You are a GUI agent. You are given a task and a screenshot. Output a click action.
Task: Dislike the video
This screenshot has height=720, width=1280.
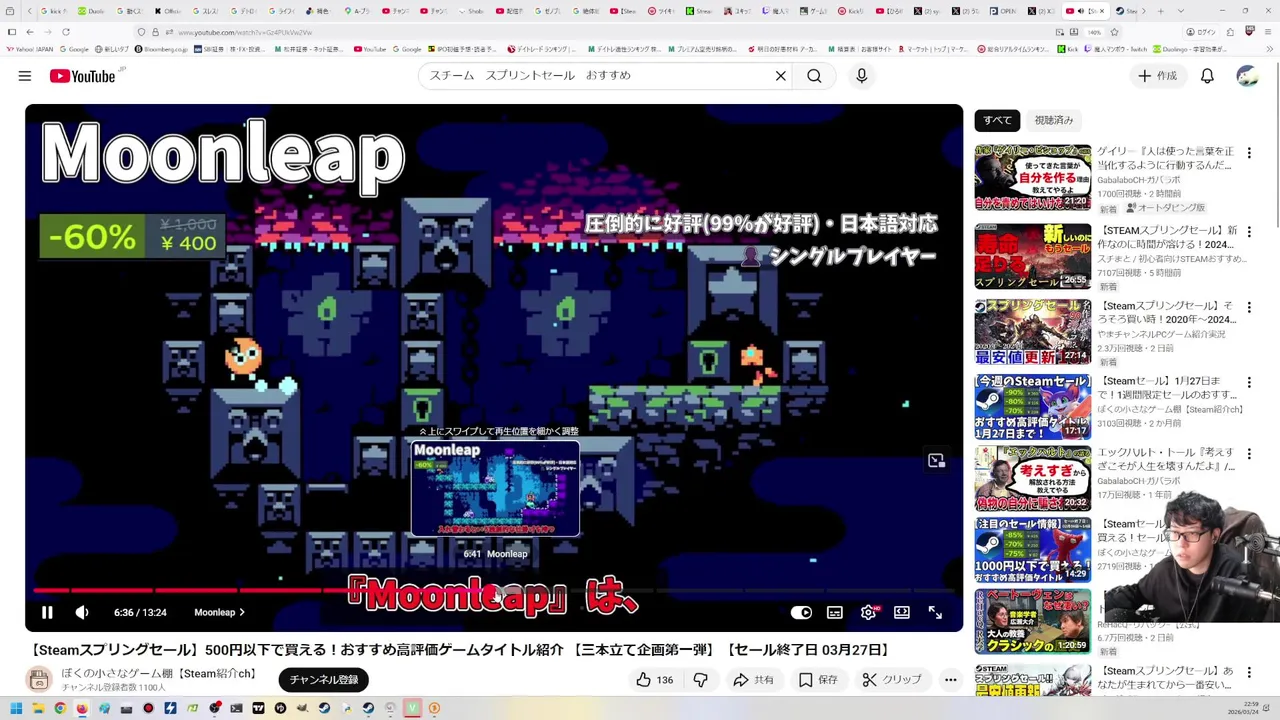[700, 680]
